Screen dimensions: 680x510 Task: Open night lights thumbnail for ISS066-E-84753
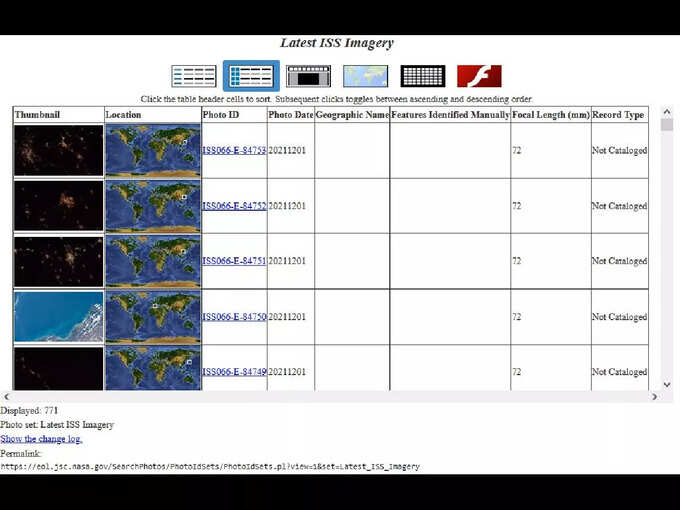(59, 150)
